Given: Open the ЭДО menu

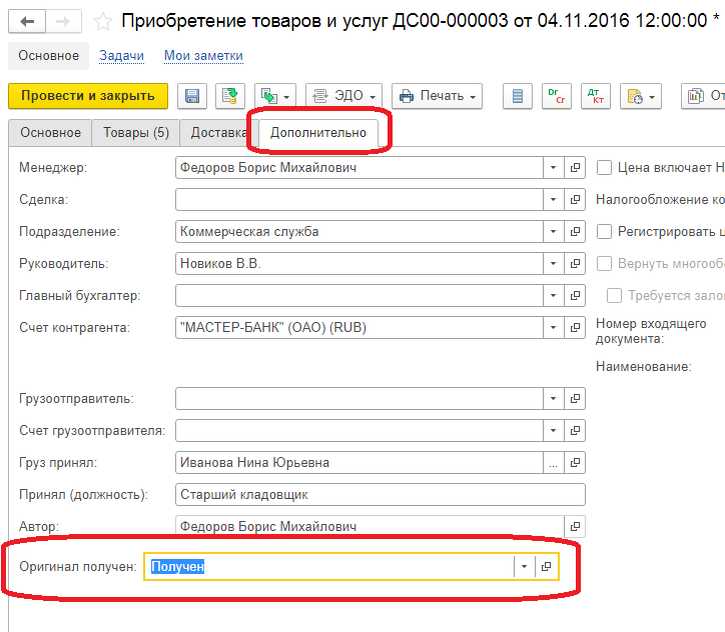Looking at the screenshot, I should tap(344, 96).
